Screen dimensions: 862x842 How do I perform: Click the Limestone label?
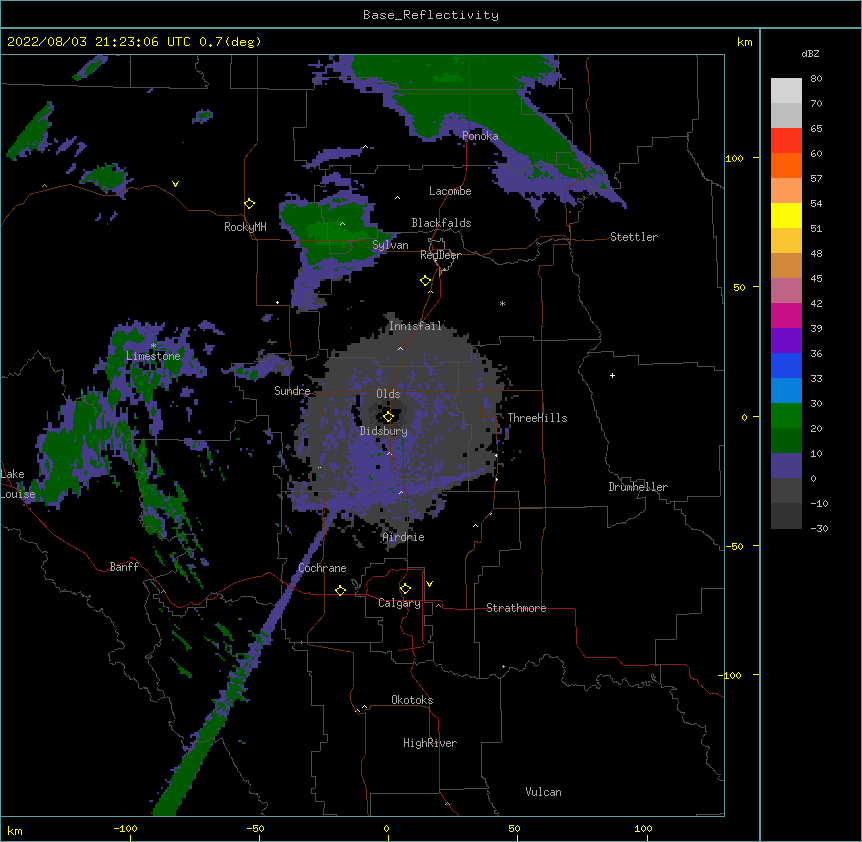pyautogui.click(x=153, y=356)
